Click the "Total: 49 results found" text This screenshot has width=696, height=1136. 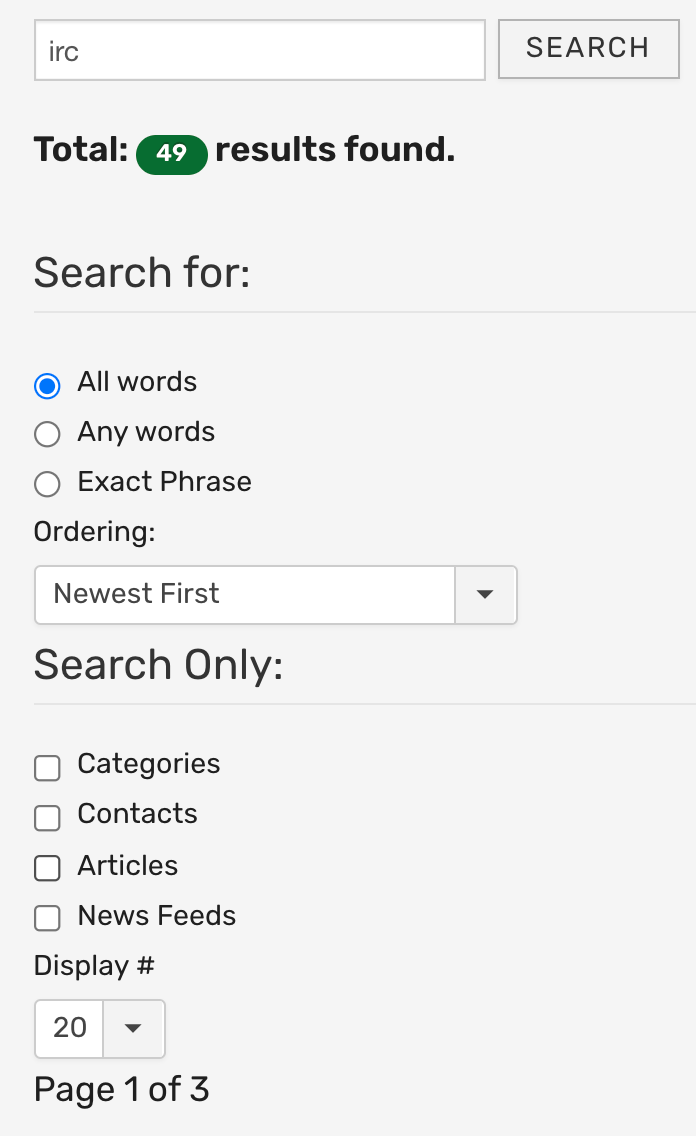pyautogui.click(x=244, y=149)
